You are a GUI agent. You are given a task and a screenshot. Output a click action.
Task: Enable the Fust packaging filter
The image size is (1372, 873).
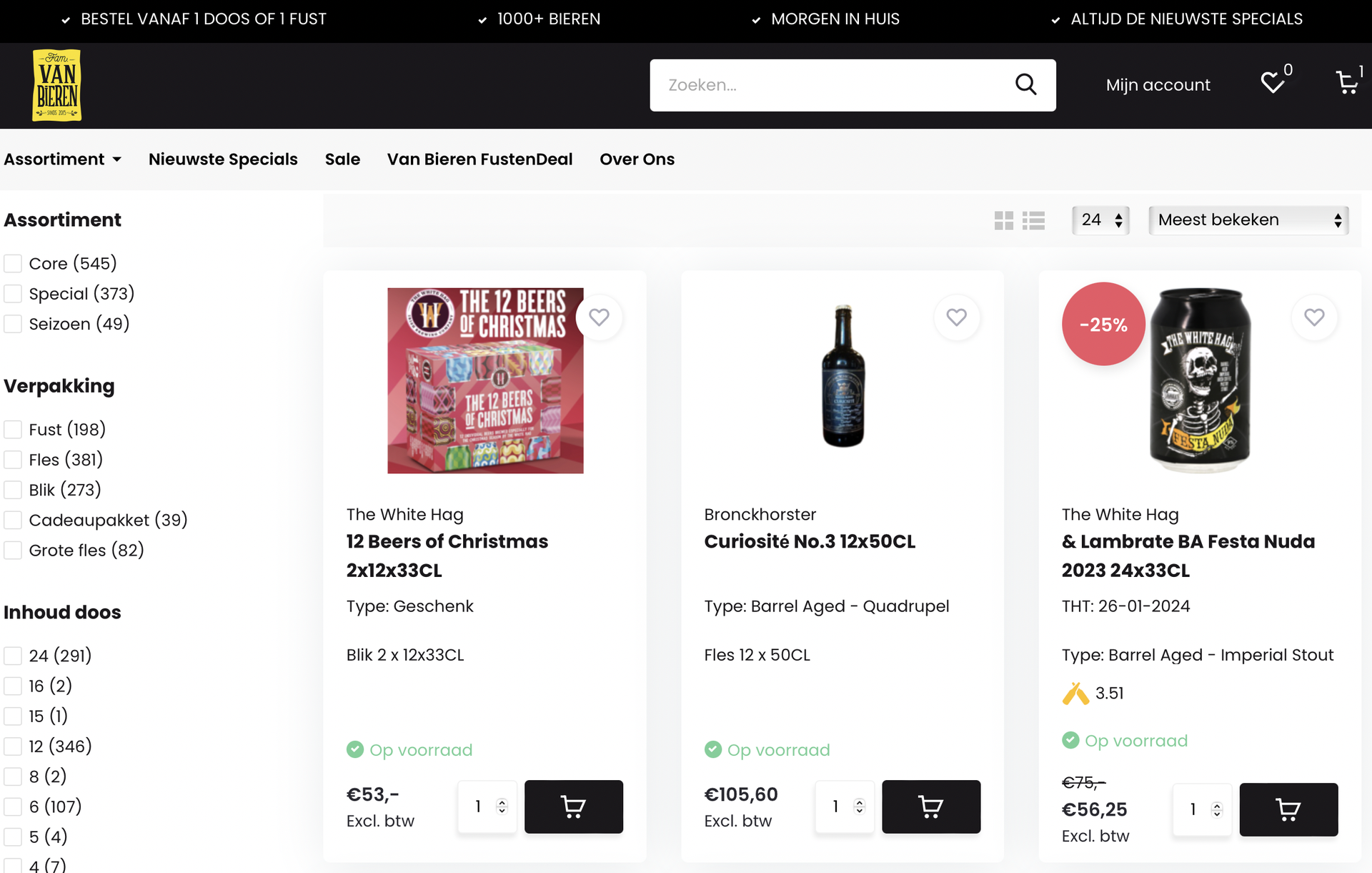pos(13,430)
